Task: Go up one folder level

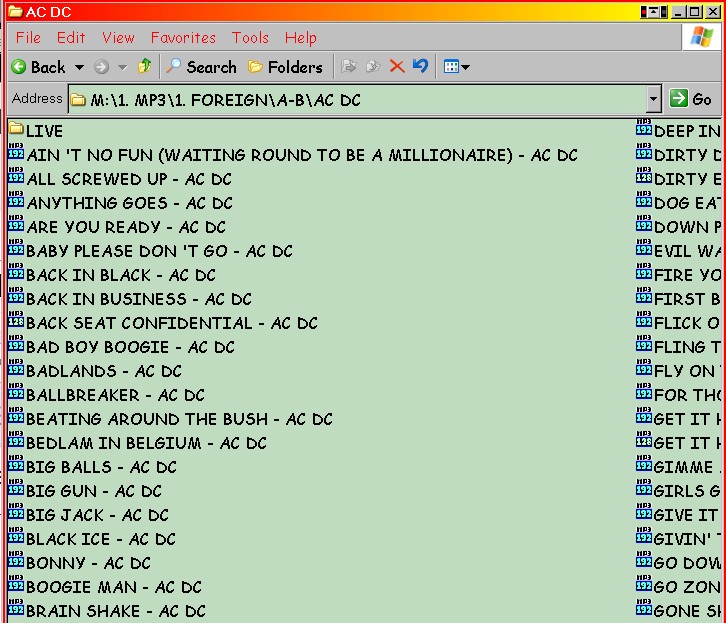Action: tap(144, 67)
